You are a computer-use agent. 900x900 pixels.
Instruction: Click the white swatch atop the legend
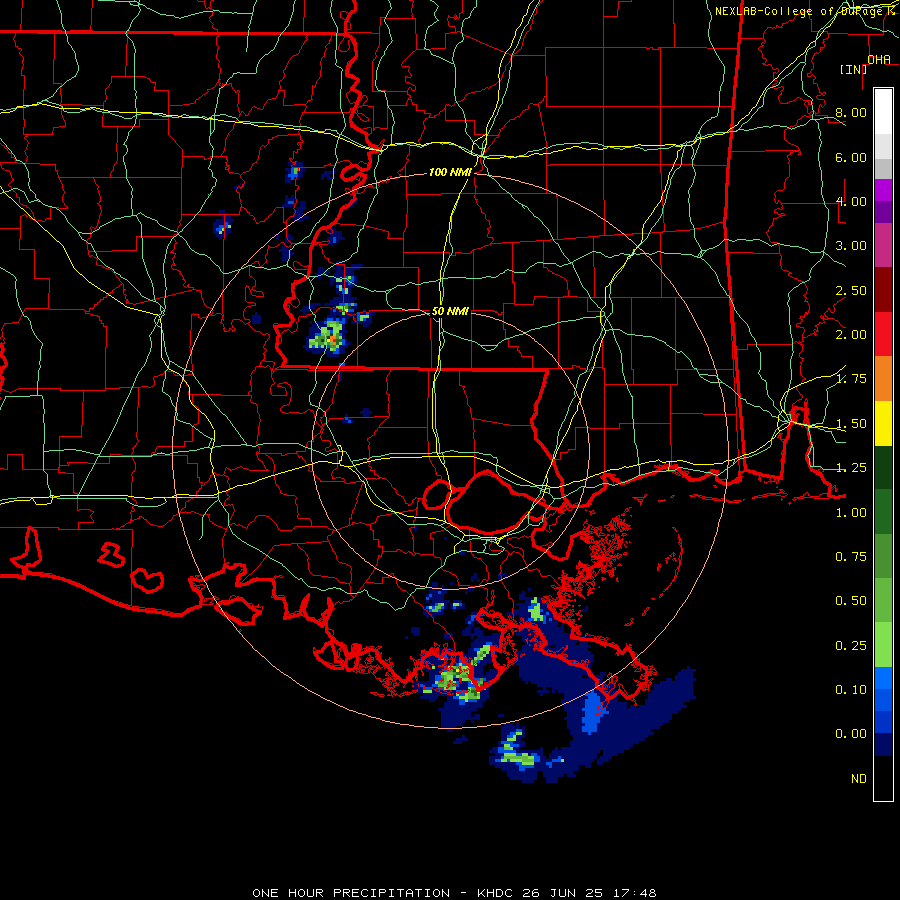click(x=883, y=111)
